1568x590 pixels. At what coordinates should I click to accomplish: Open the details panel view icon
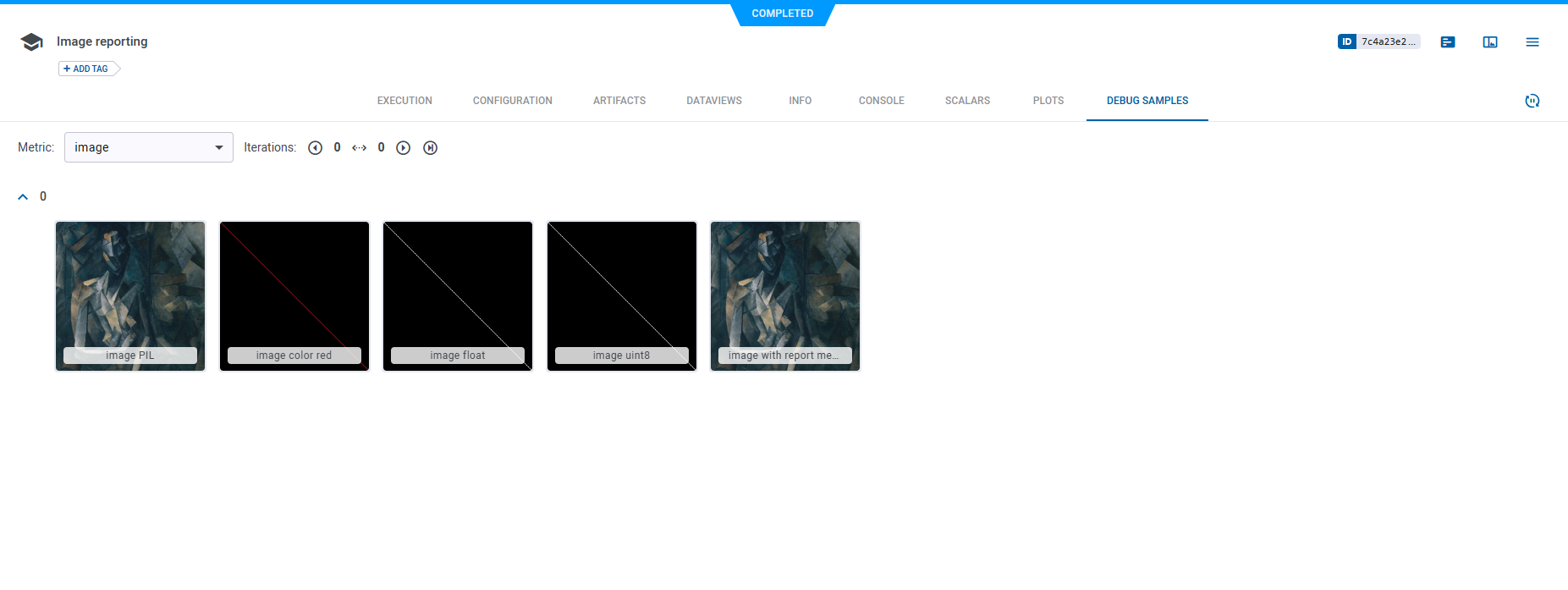click(1489, 42)
